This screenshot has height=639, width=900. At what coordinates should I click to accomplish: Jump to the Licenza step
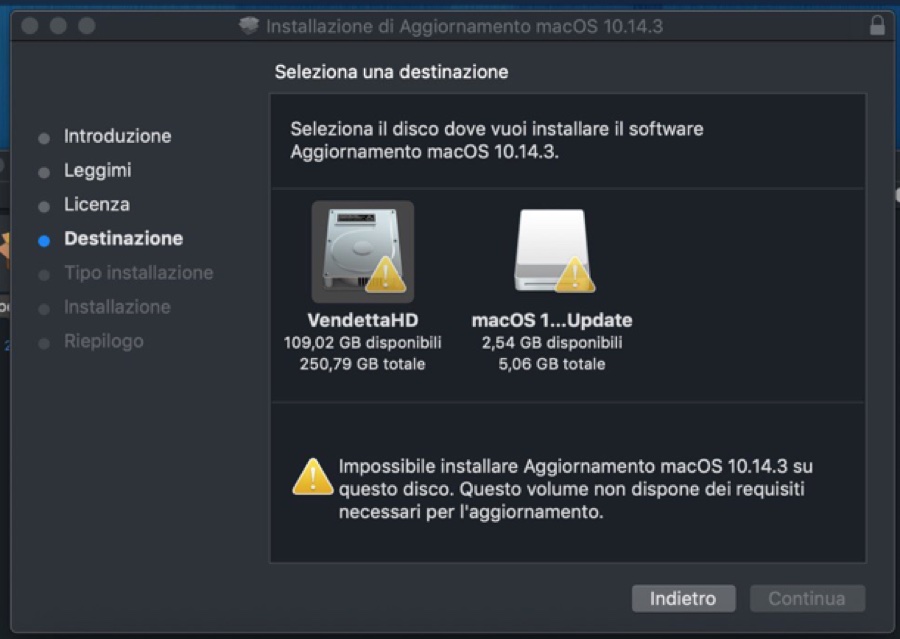(x=96, y=204)
